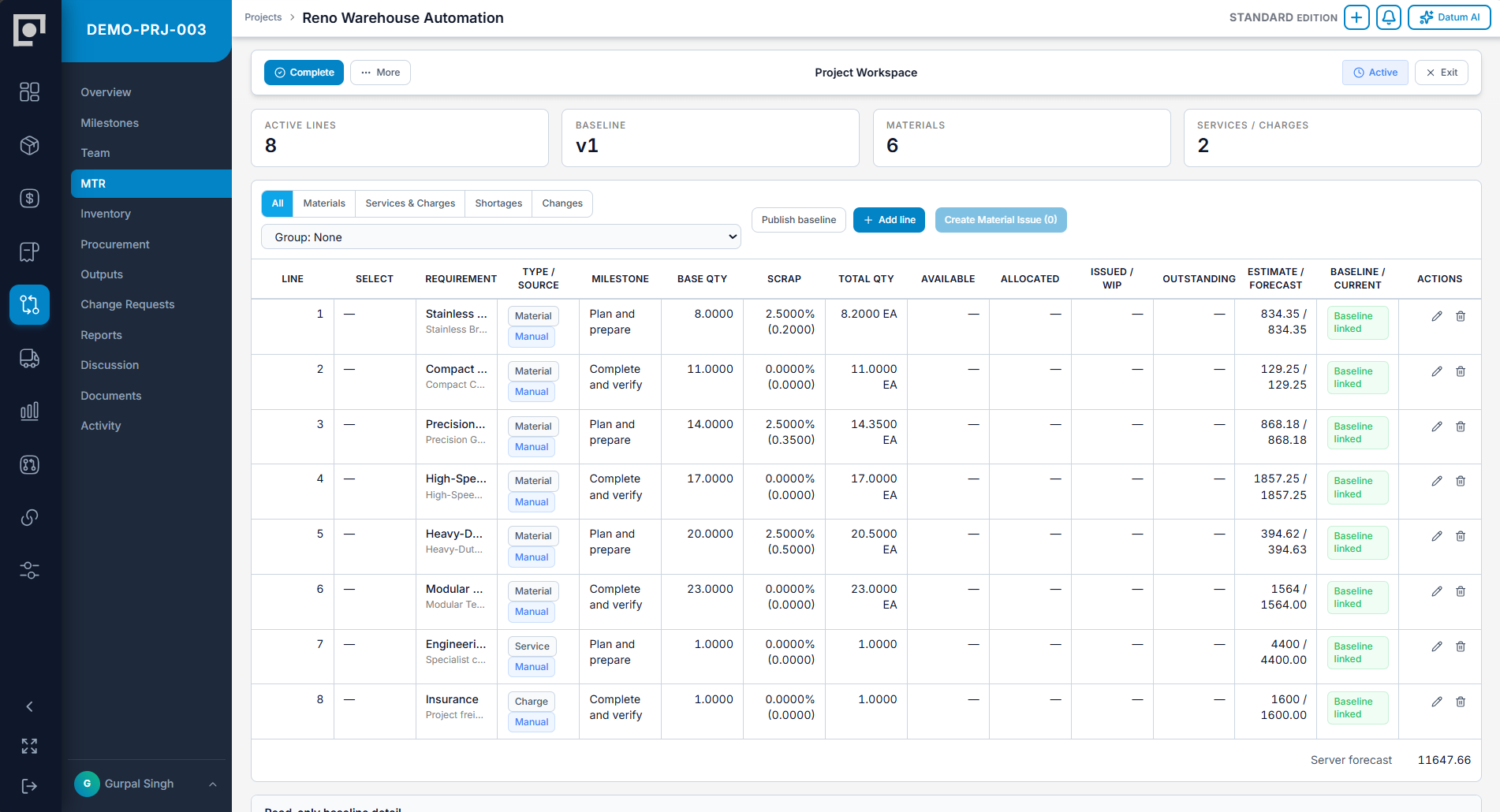Delete line 5 Heavy-D with trash icon
The height and width of the screenshot is (812, 1500).
[1461, 536]
